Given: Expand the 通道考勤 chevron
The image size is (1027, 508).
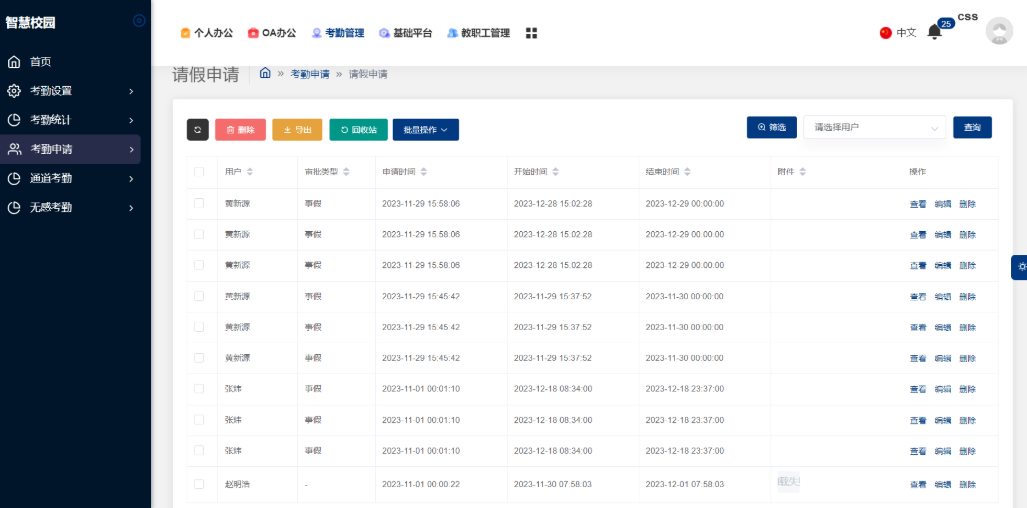Looking at the screenshot, I should (x=131, y=179).
